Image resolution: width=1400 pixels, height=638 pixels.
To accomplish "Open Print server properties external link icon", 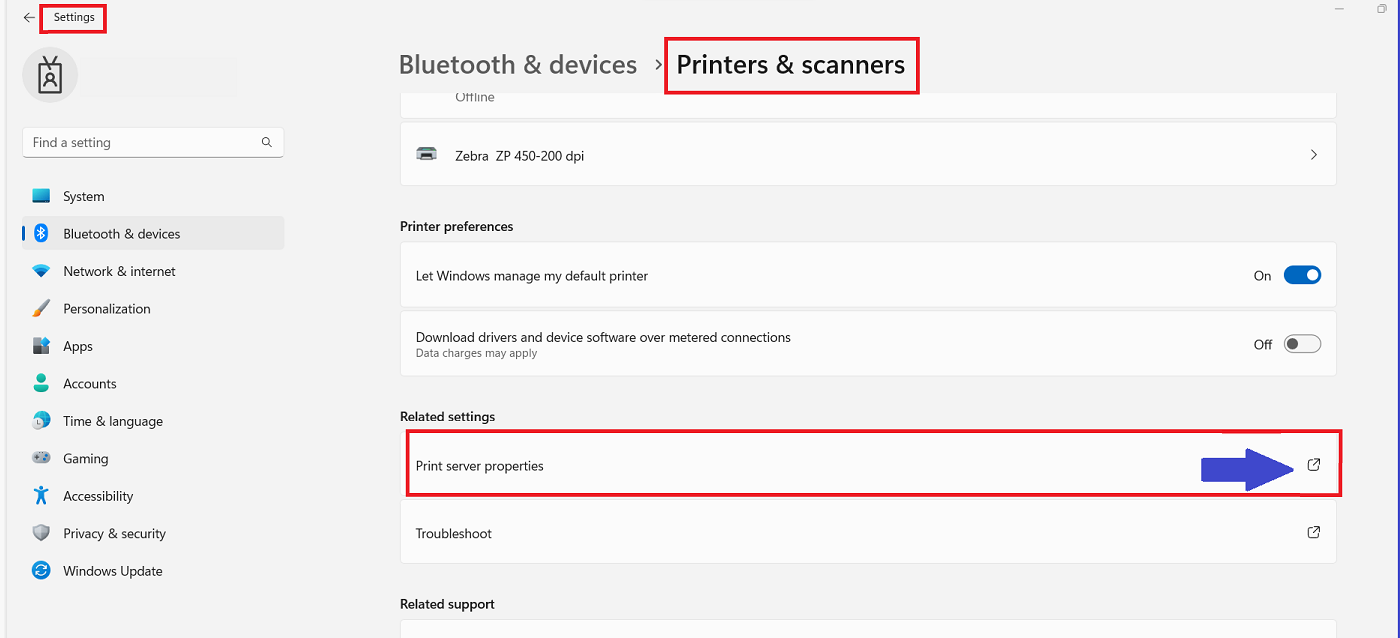I will 1314,465.
